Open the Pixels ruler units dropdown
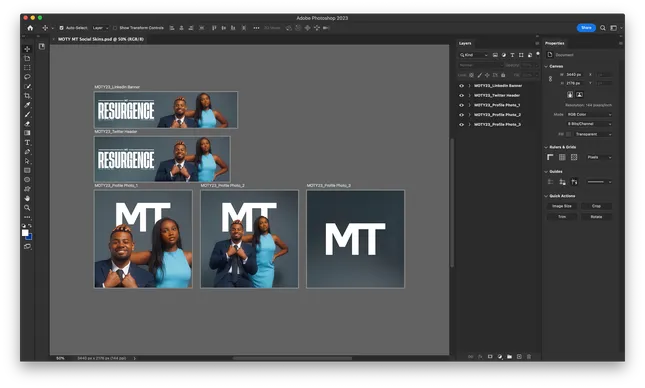This screenshot has height=388, width=645. pos(599,157)
